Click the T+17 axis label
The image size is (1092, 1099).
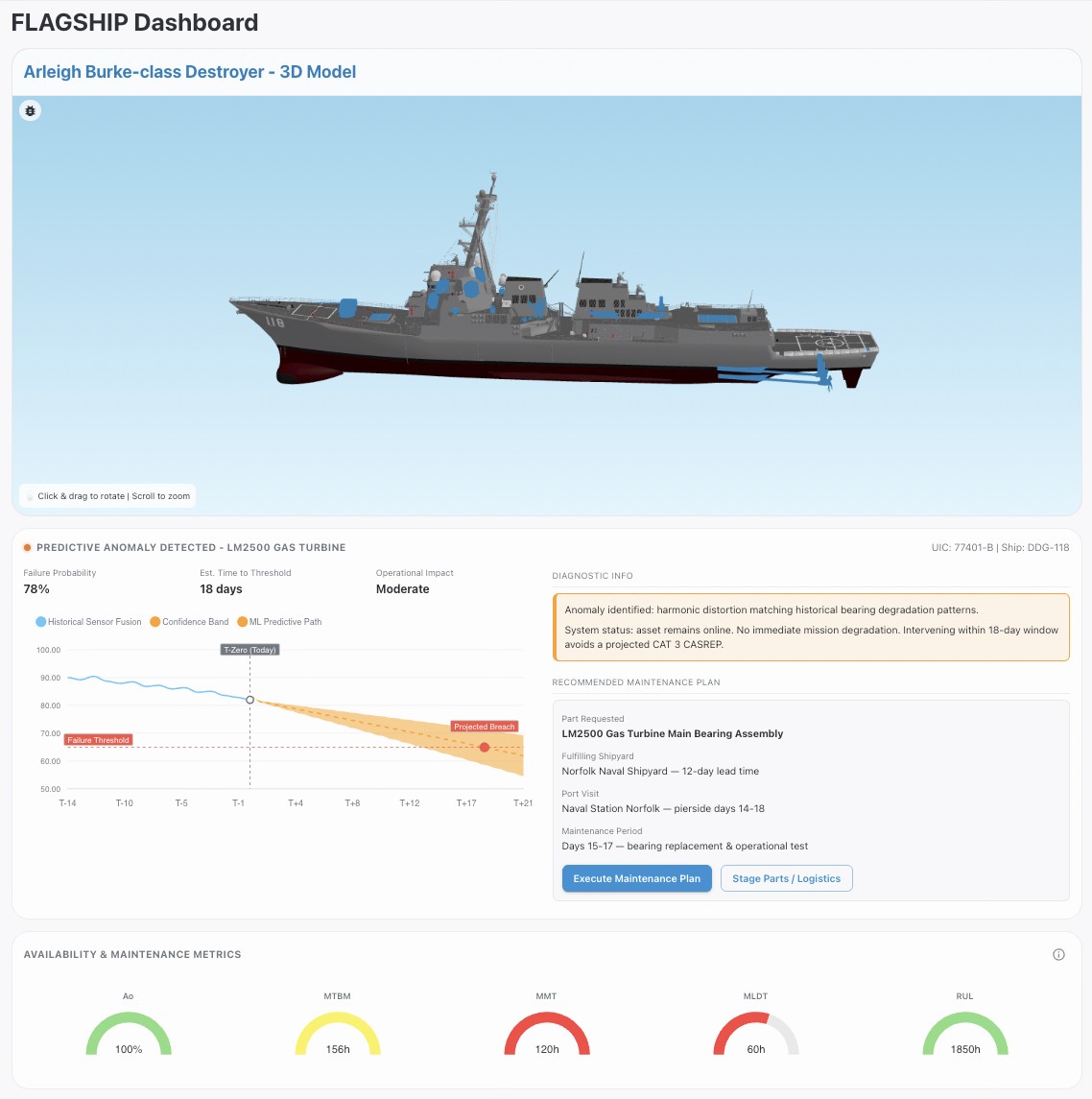[x=466, y=802]
